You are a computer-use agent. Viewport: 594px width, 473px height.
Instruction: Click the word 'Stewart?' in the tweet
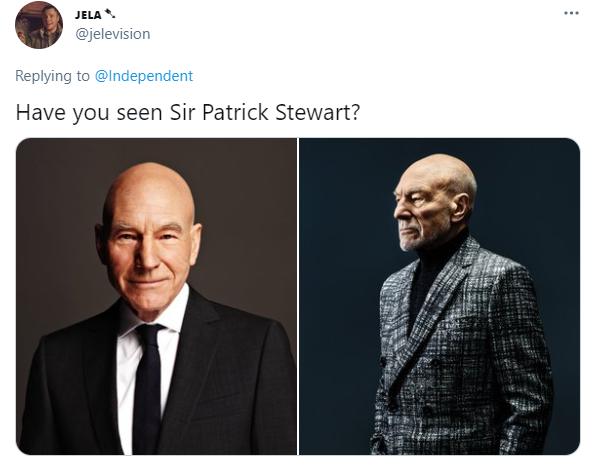317,112
